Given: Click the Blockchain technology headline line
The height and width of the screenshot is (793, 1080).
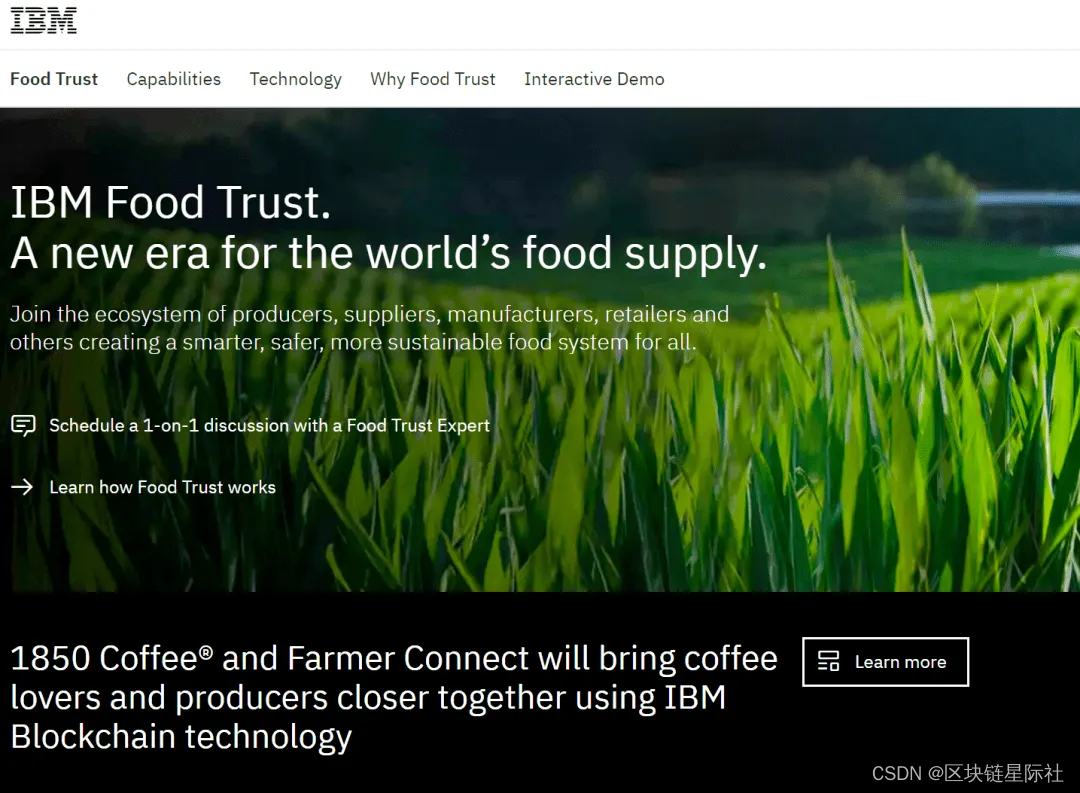Looking at the screenshot, I should coord(181,737).
